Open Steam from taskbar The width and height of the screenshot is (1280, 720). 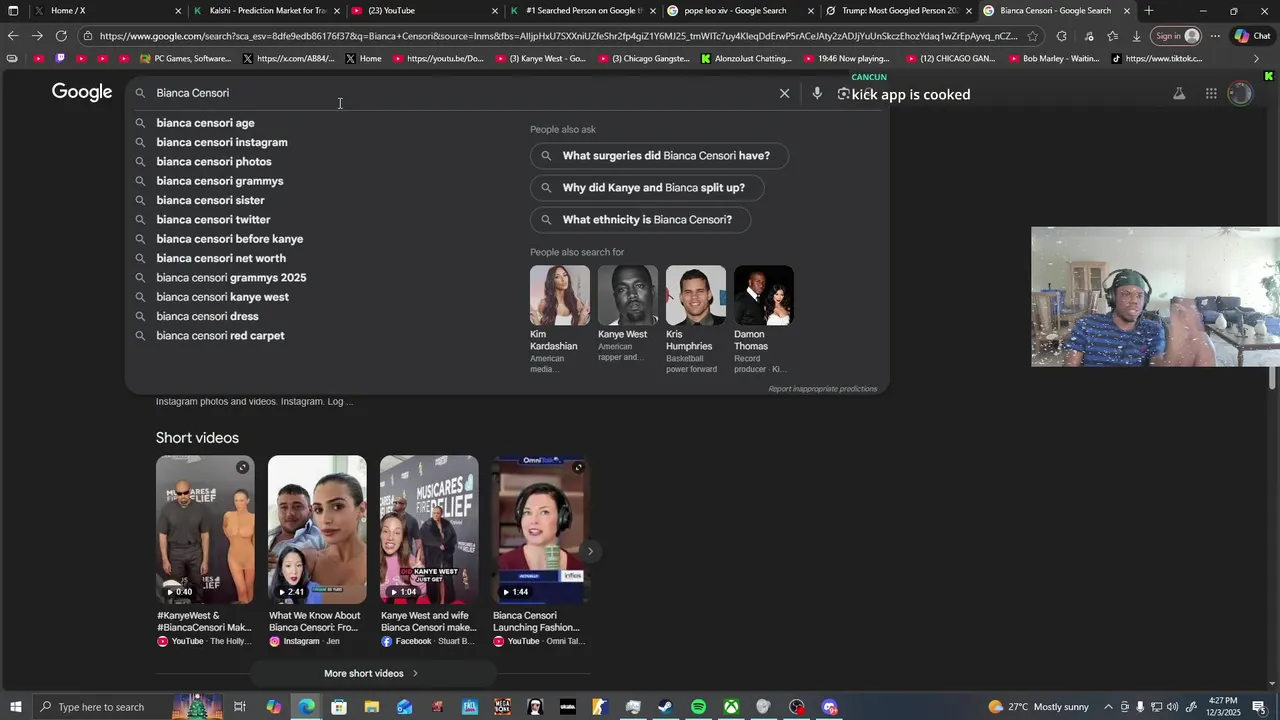665,707
